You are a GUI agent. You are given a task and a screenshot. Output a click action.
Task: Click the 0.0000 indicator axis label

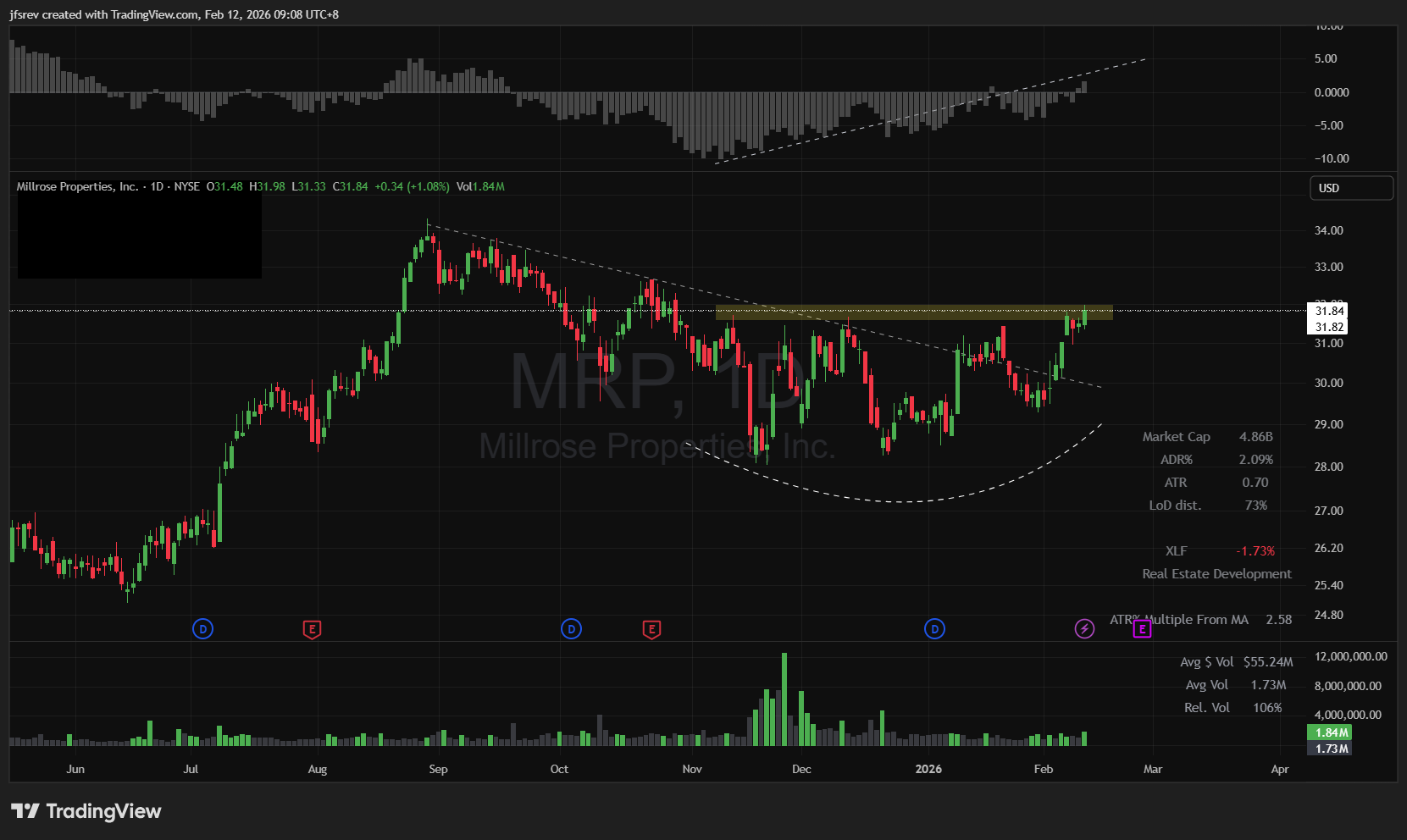(1332, 92)
